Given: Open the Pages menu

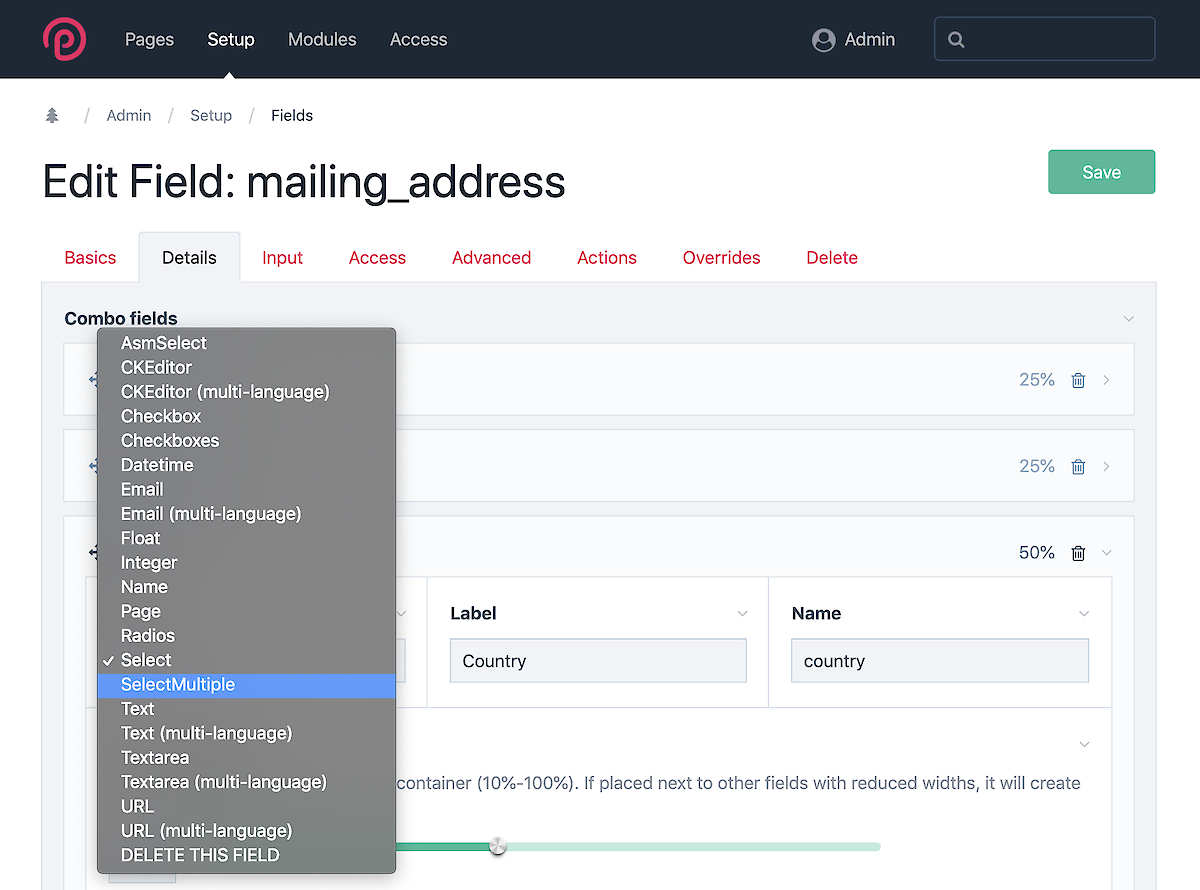Looking at the screenshot, I should (x=149, y=39).
